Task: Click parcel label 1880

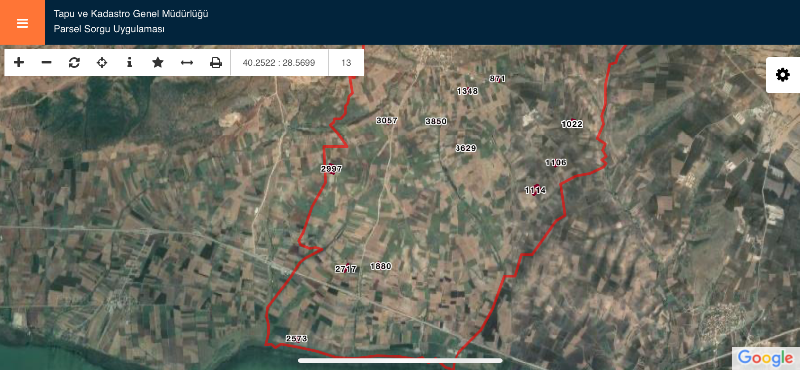Action: 380,266
